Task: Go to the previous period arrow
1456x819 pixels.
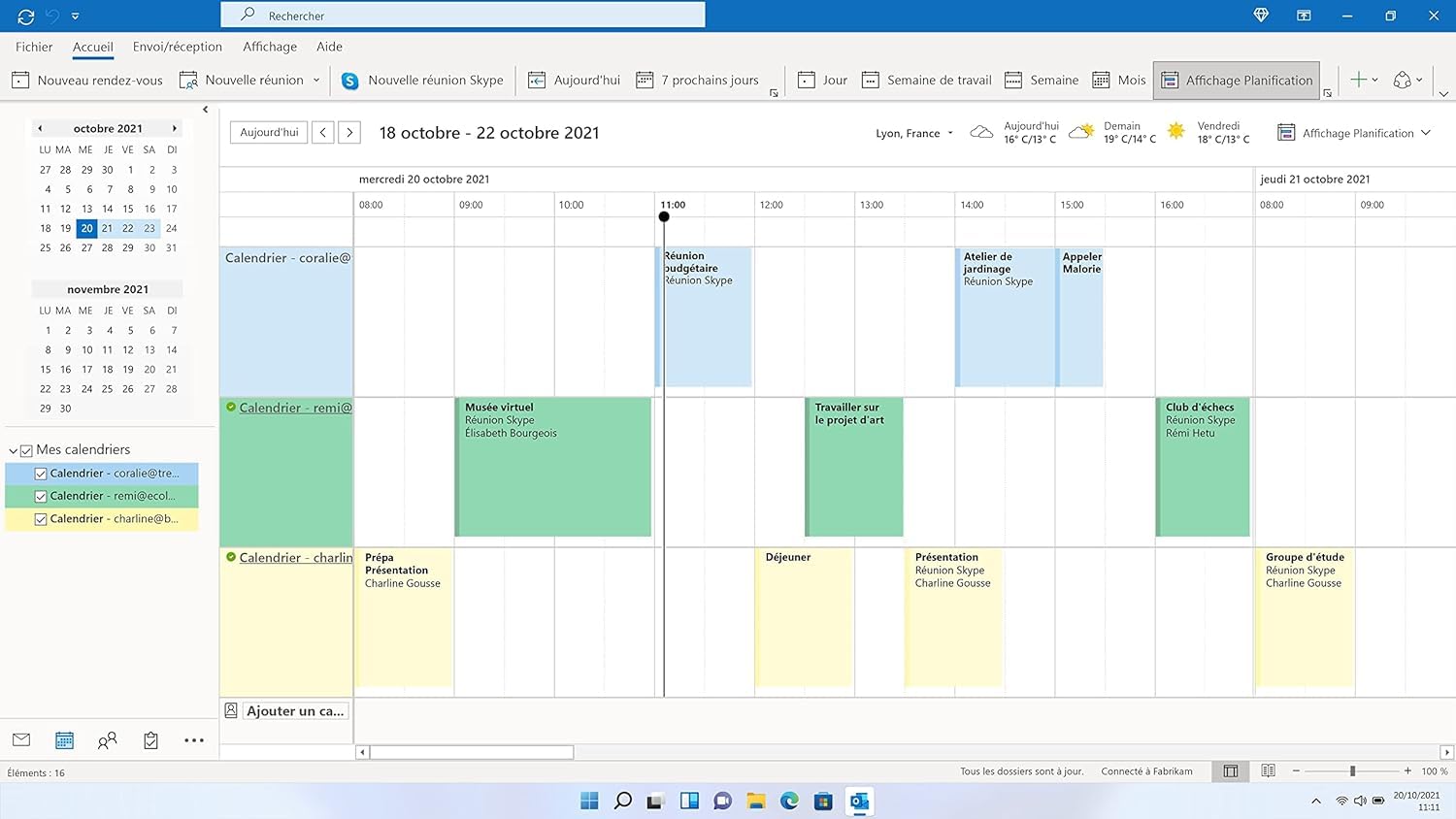Action: click(x=323, y=133)
